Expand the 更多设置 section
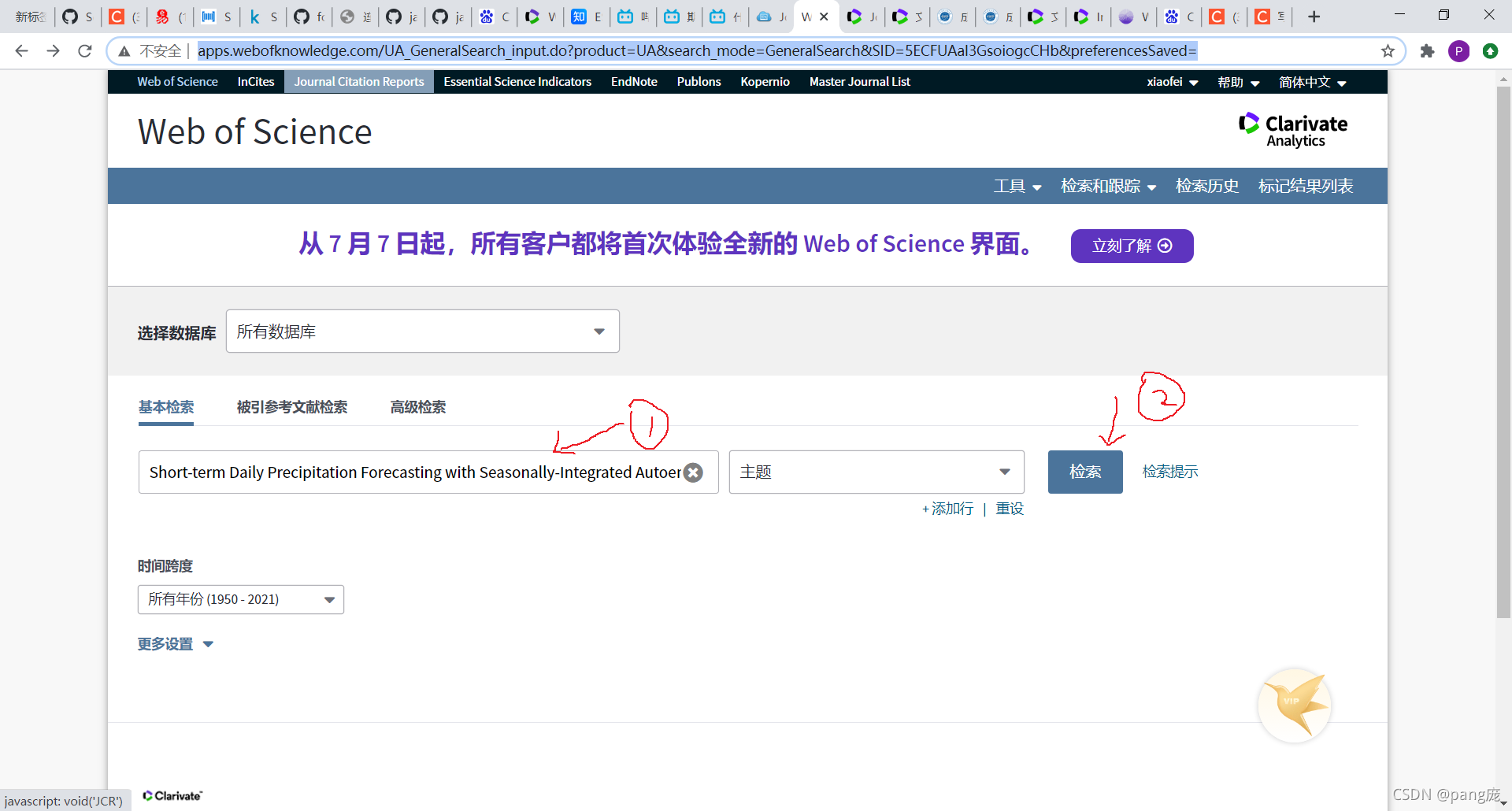This screenshot has width=1512, height=811. tap(176, 644)
